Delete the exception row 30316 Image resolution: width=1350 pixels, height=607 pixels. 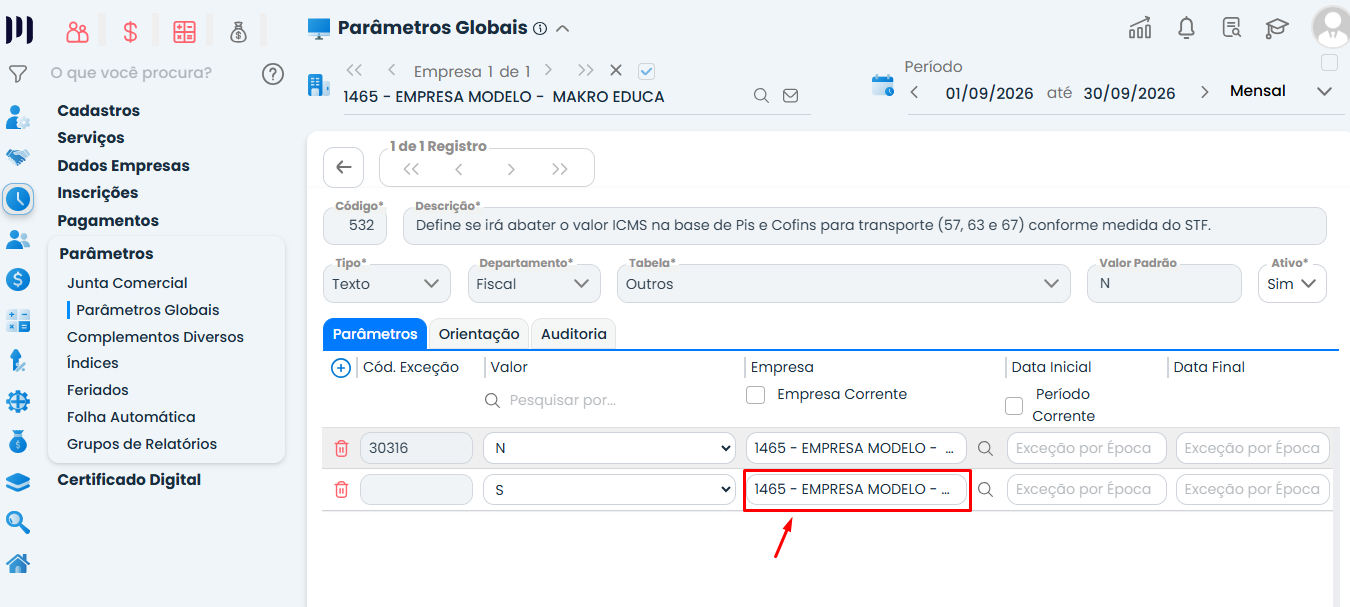tap(341, 448)
